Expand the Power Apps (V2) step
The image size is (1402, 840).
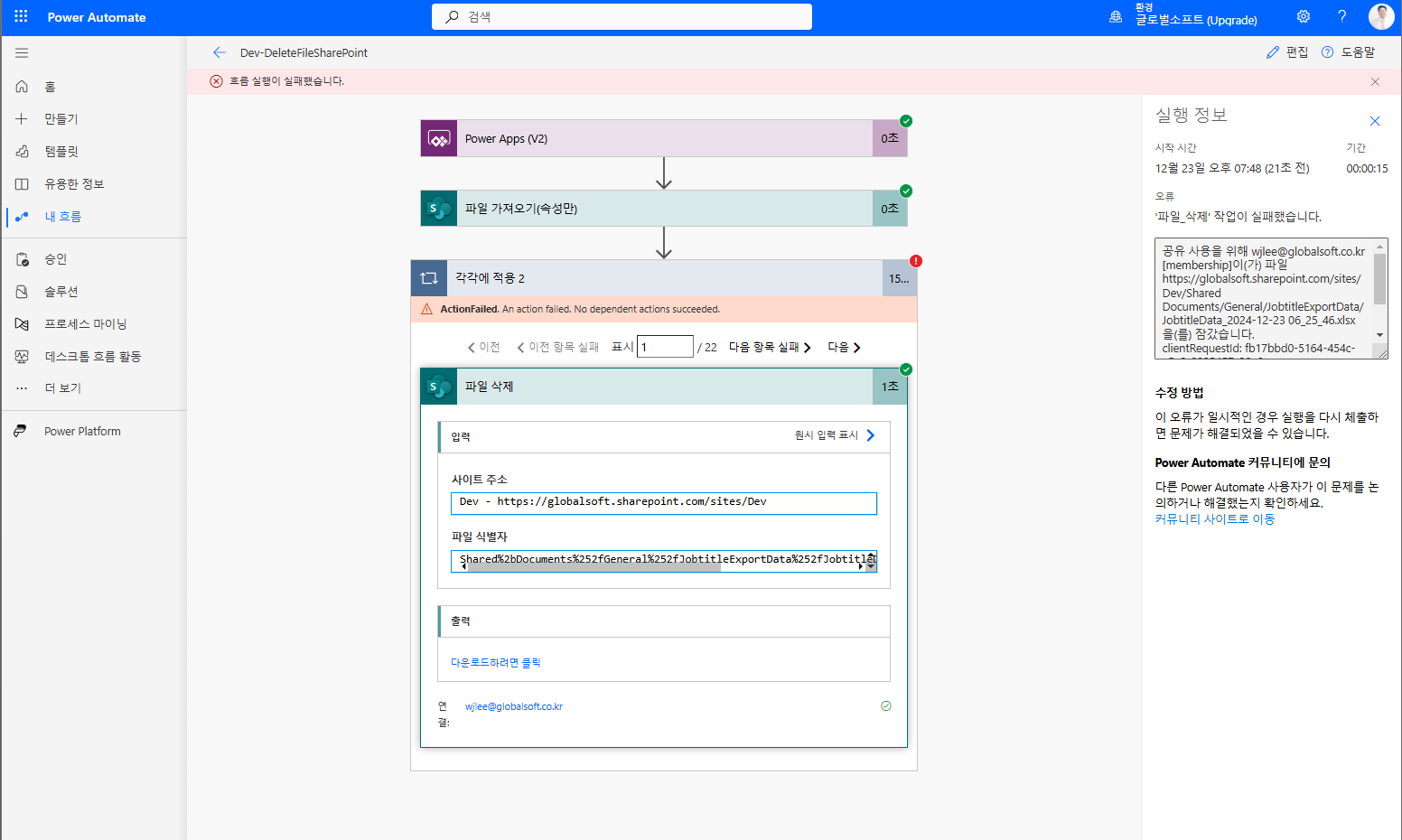coord(664,139)
